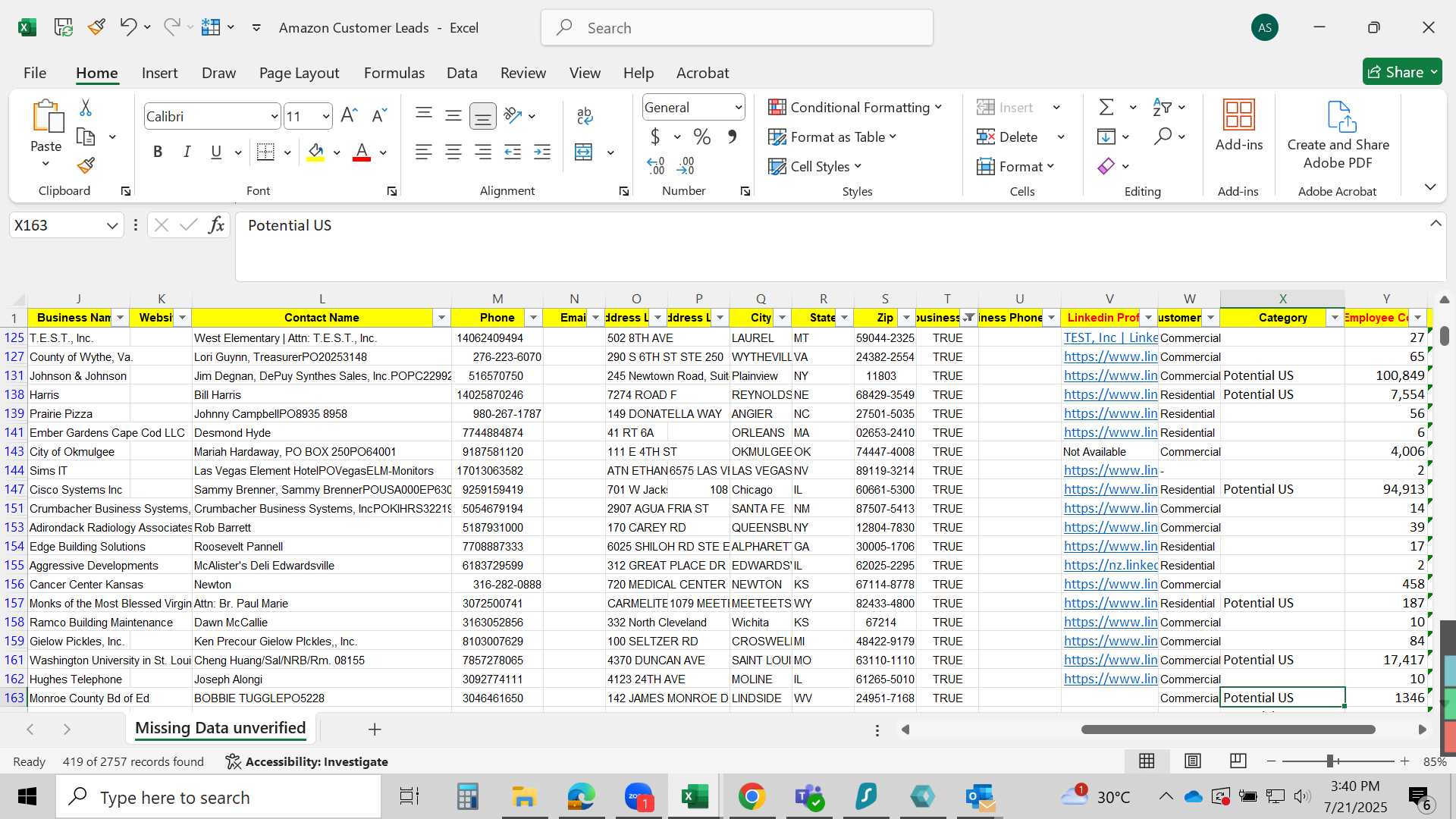
Task: Click the Accounting Number Format dollar icon
Action: [x=655, y=136]
